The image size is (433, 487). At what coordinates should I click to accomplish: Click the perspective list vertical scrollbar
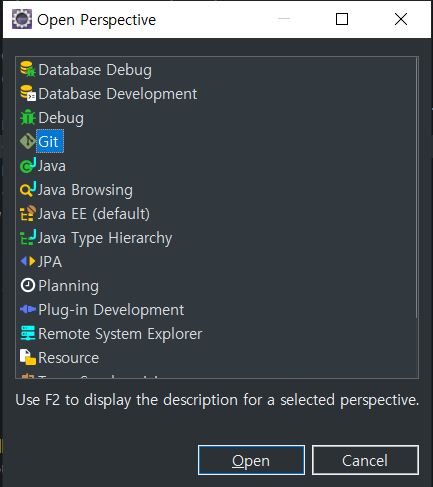tap(416, 188)
